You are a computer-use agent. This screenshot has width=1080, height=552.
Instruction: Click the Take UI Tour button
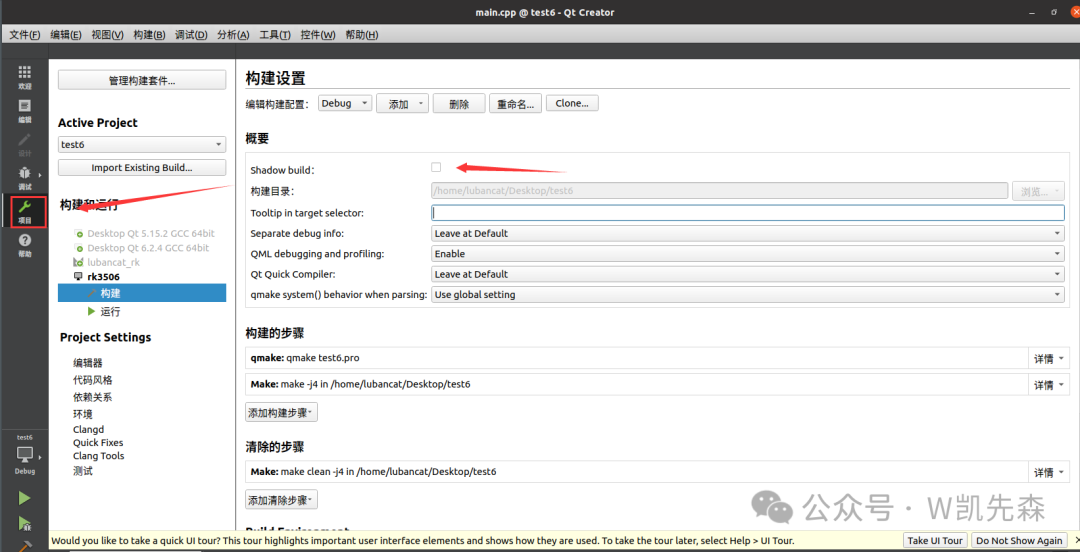click(x=935, y=541)
